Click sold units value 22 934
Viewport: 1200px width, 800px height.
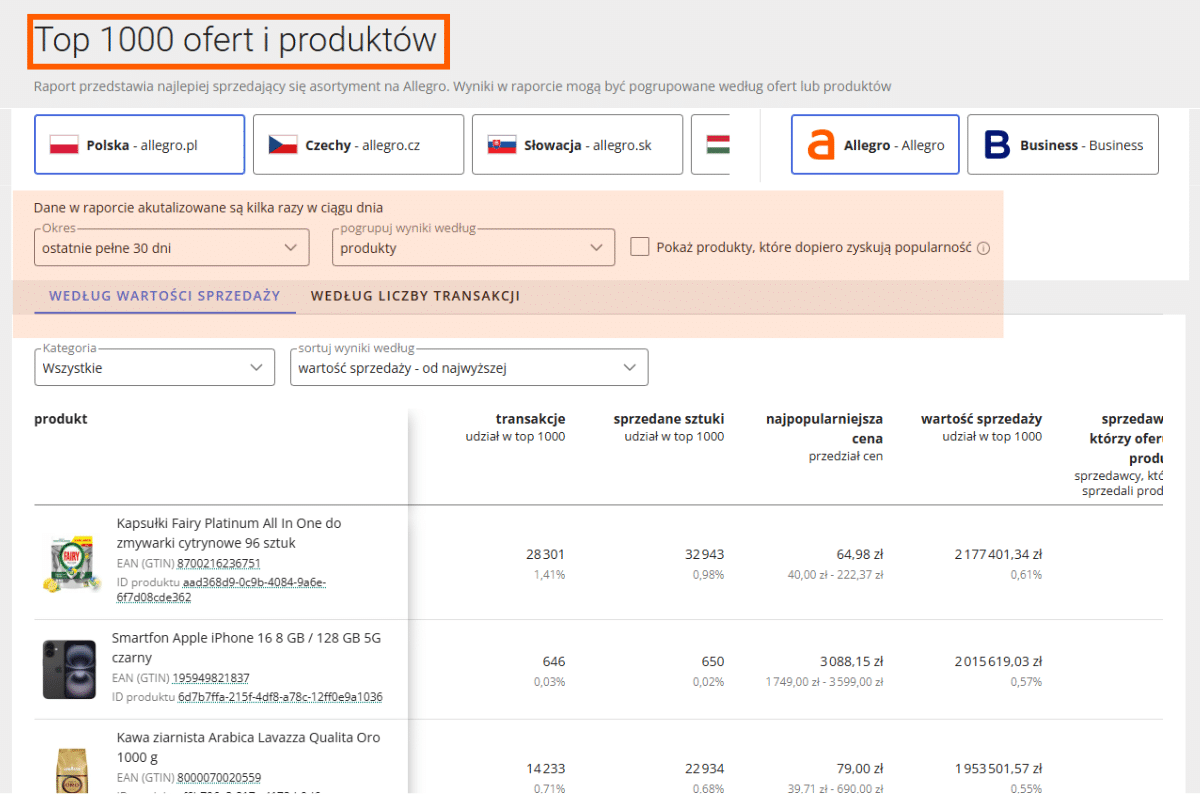(703, 769)
